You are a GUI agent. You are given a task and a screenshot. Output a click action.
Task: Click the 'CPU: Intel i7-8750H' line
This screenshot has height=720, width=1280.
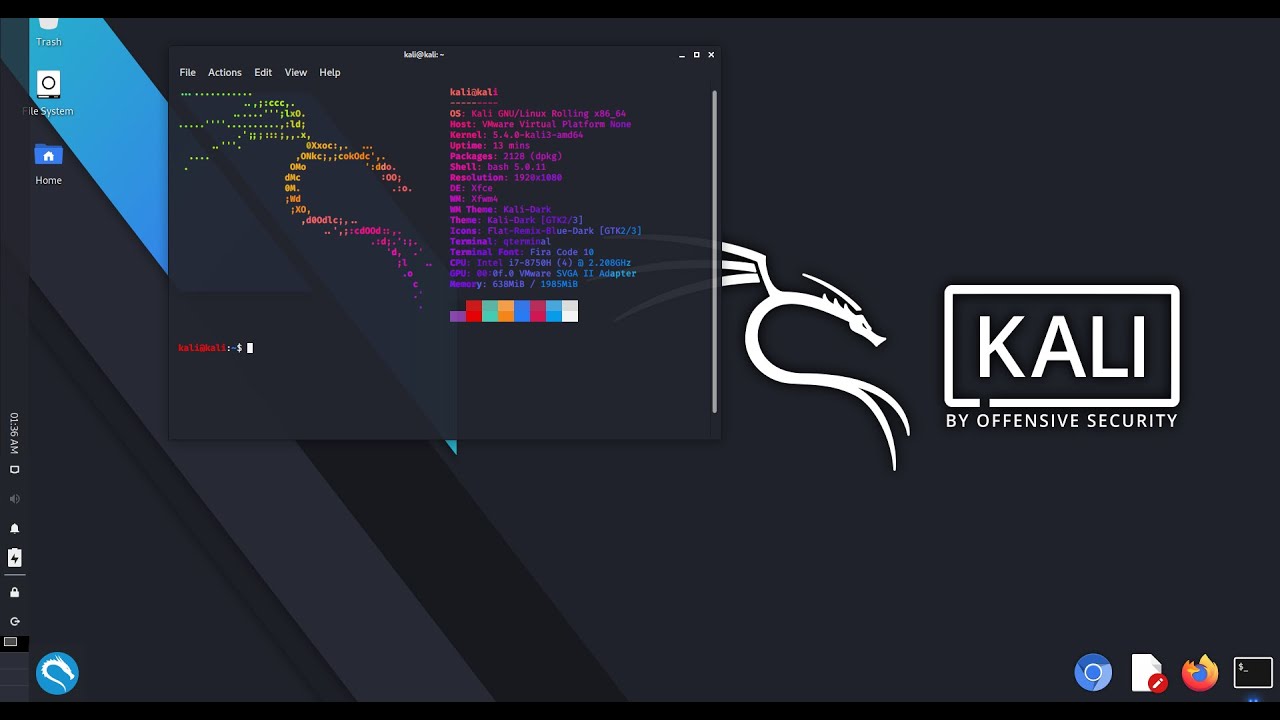click(x=540, y=263)
